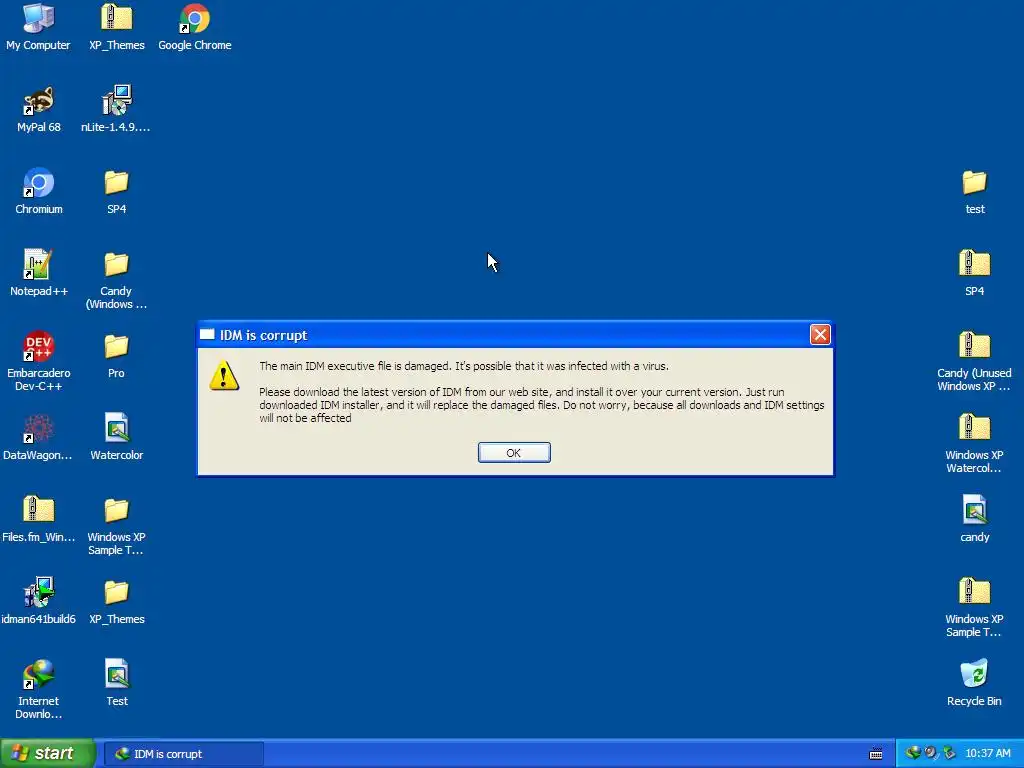Select zipped Windows XP Sample T... above Recycle Bin
1024x768 pixels.
974,607
